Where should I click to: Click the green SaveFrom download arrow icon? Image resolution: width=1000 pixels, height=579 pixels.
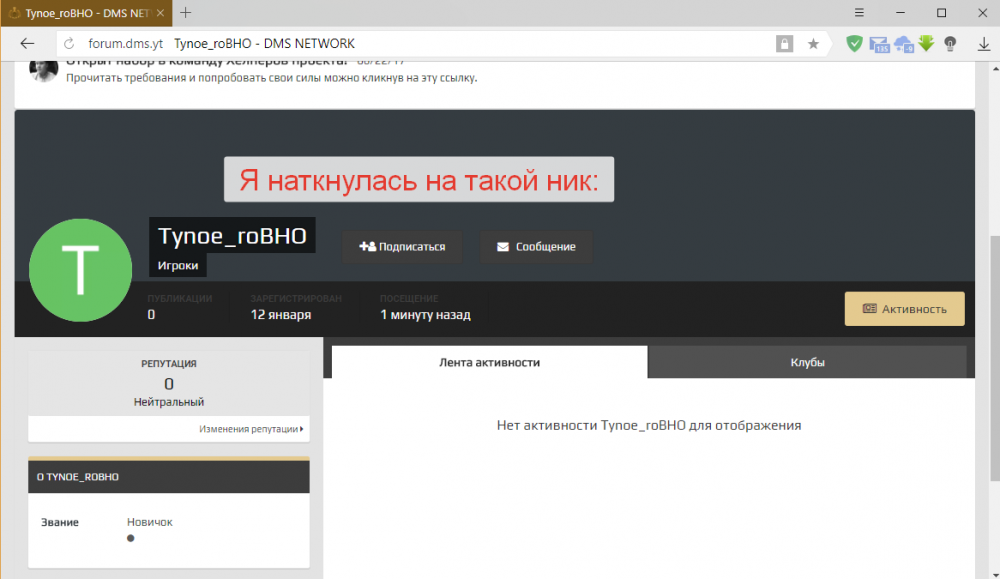coord(925,44)
